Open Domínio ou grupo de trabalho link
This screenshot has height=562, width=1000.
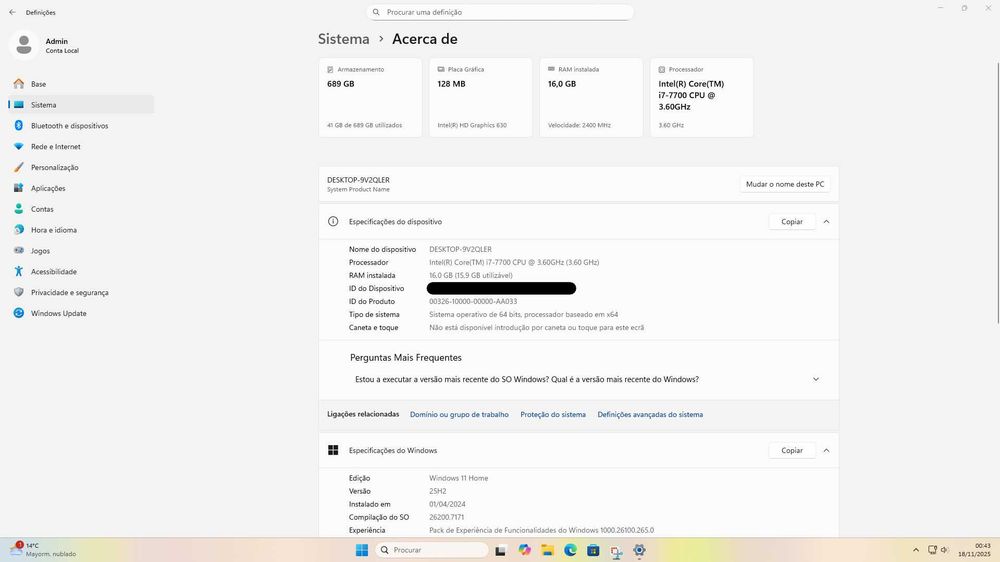(459, 415)
